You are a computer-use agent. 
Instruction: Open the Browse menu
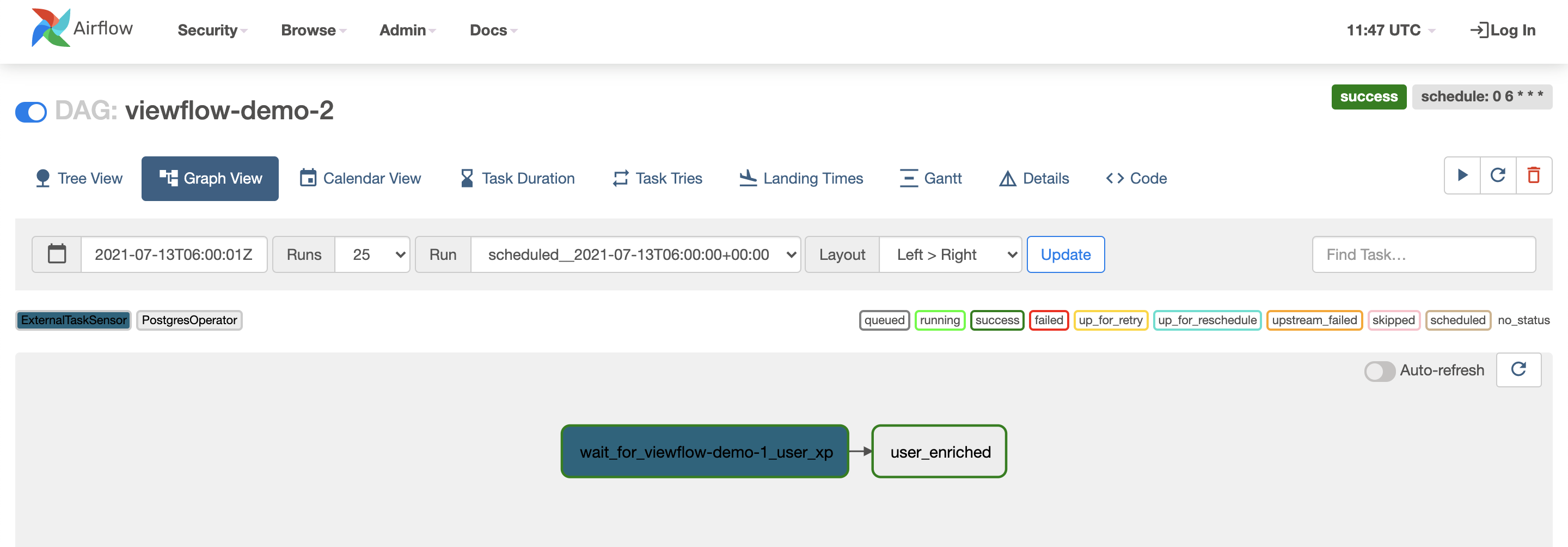pyautogui.click(x=314, y=30)
